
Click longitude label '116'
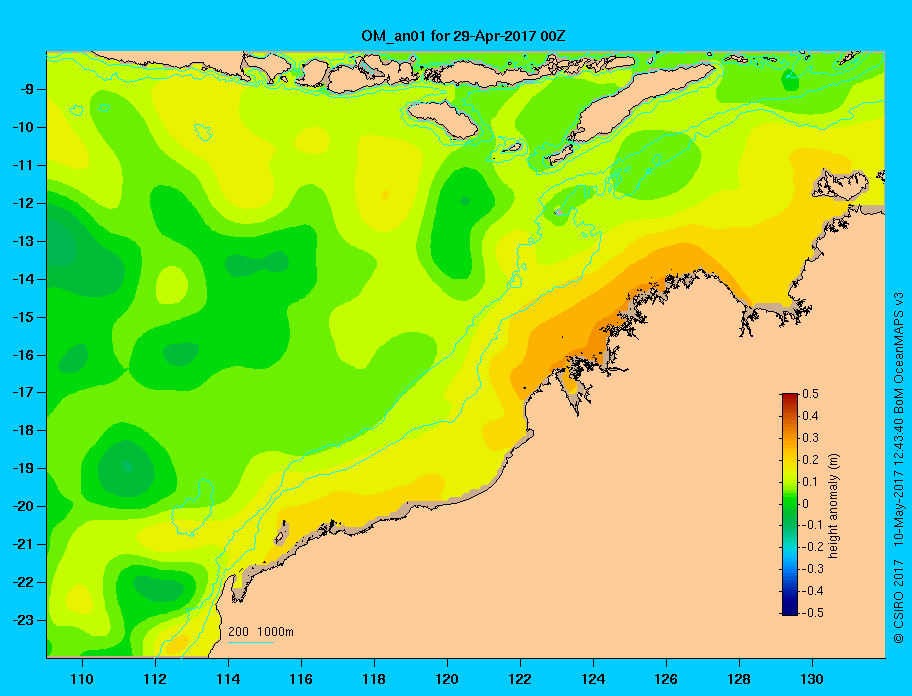301,679
